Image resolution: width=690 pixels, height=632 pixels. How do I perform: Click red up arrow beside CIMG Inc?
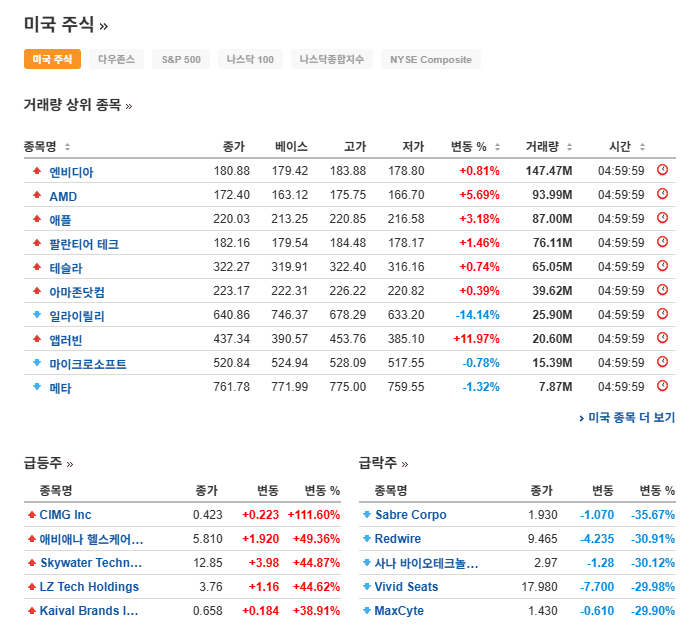click(32, 514)
